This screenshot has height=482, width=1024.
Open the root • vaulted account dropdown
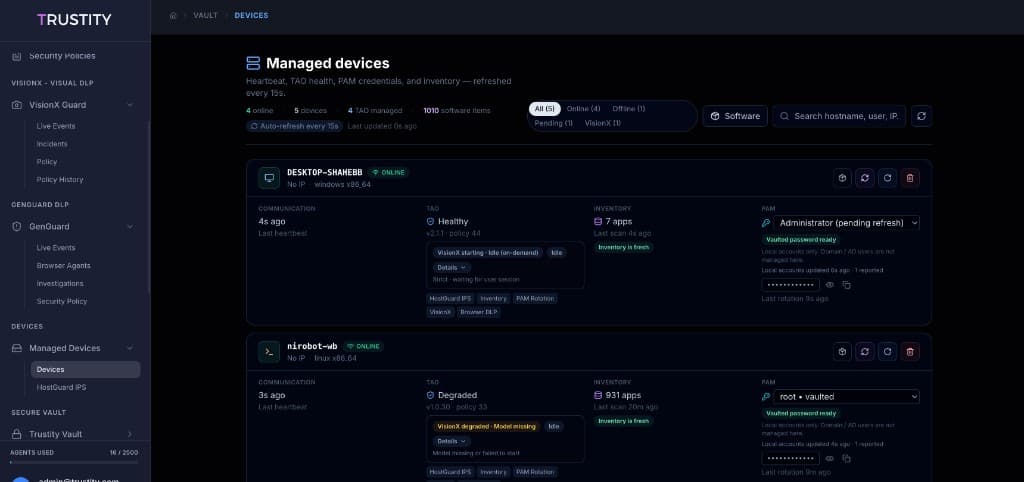point(847,396)
